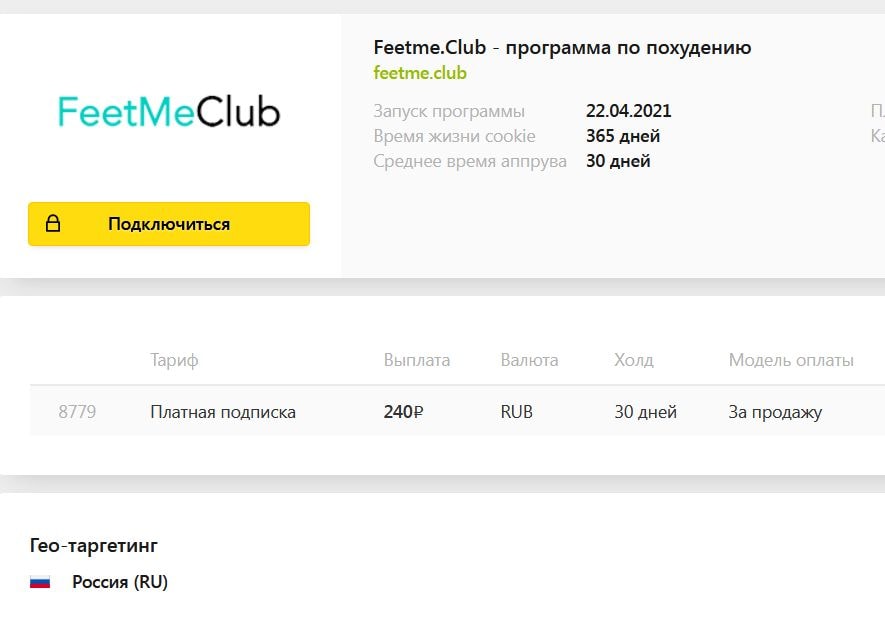Click the Подключиться button
Screen dimensions: 885x630
click(x=169, y=224)
